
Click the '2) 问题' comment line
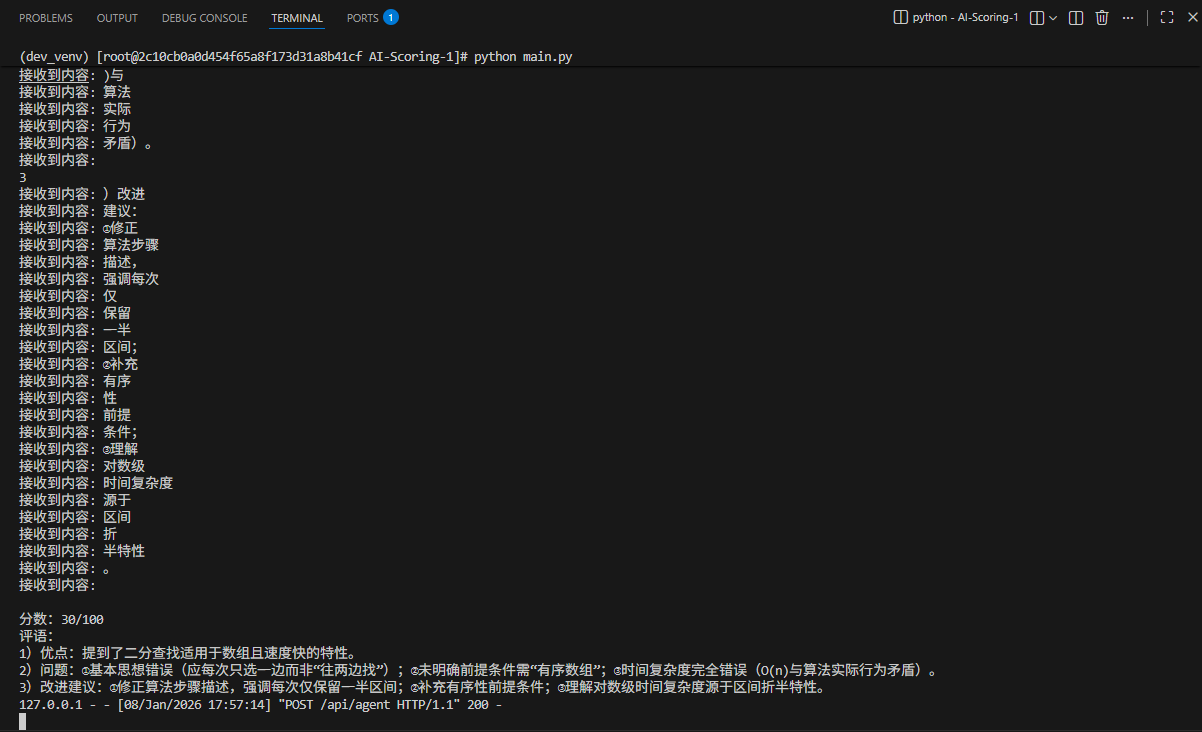[x=478, y=670]
